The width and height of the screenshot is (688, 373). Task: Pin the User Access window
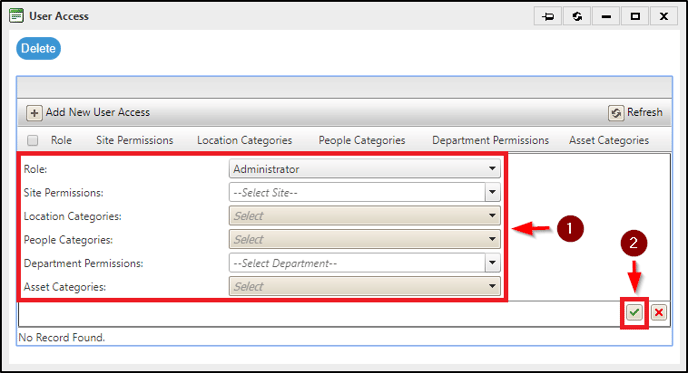click(x=548, y=17)
